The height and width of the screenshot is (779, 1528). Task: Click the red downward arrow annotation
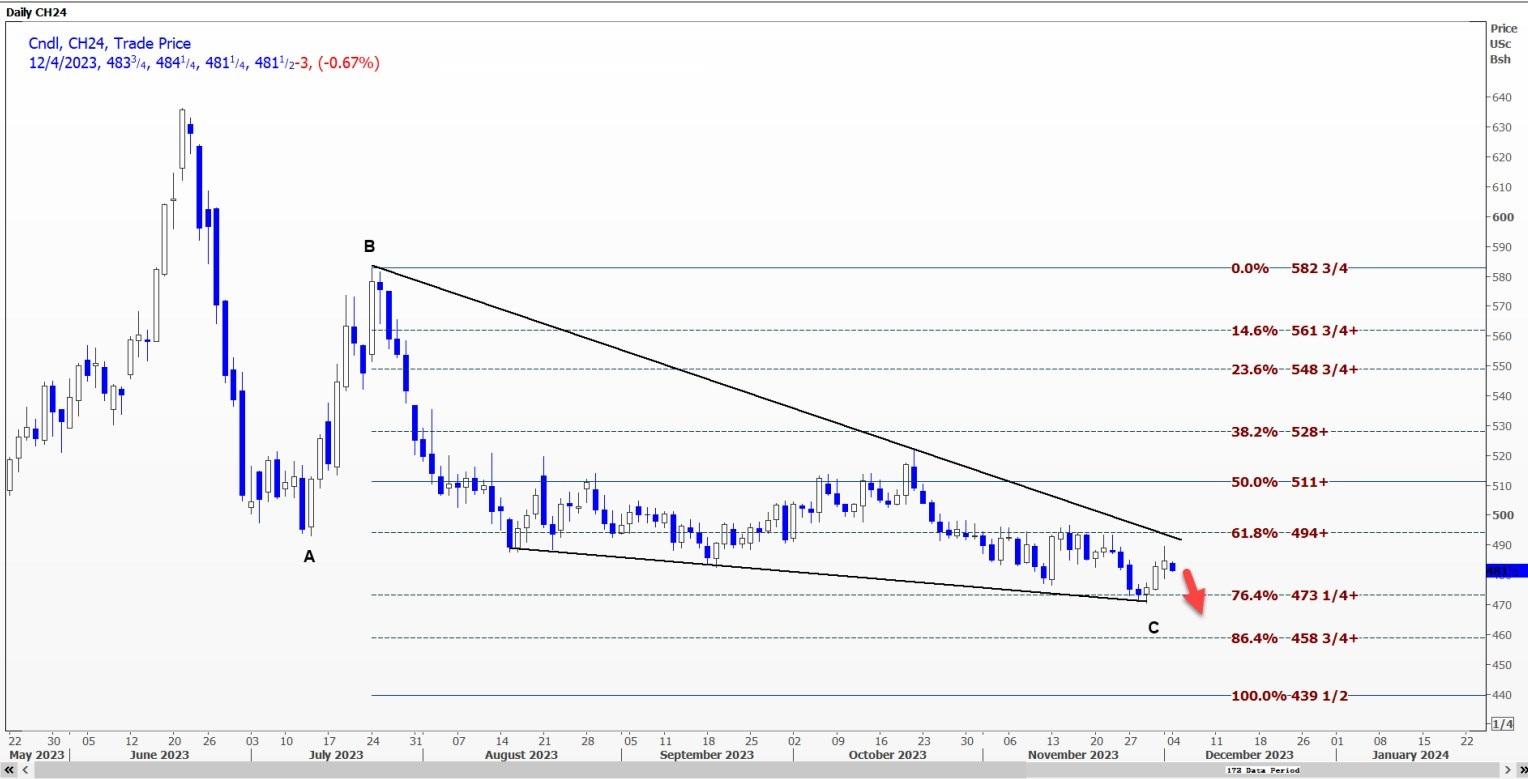pos(1193,590)
